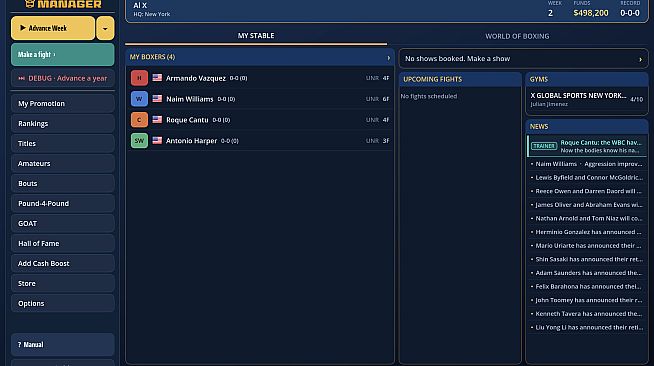Click the flag next to Antonio Harper

157,140
